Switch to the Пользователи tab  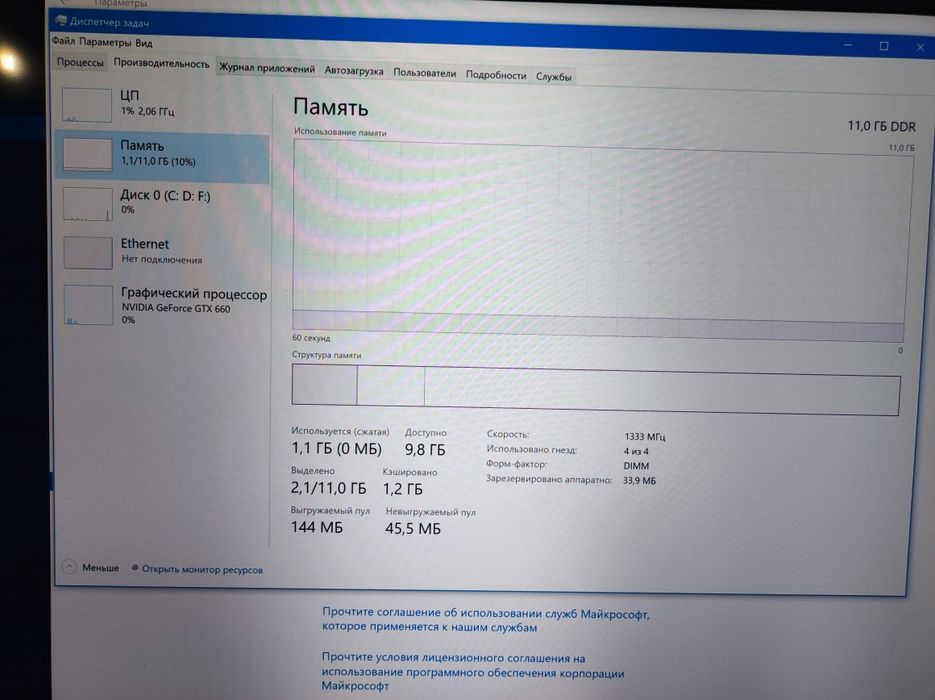tap(424, 73)
